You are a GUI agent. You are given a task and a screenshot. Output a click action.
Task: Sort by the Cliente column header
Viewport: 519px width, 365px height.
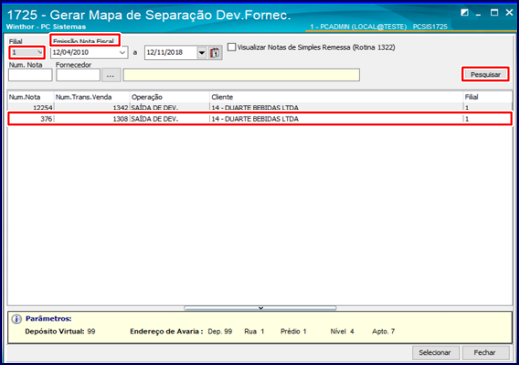(x=336, y=97)
